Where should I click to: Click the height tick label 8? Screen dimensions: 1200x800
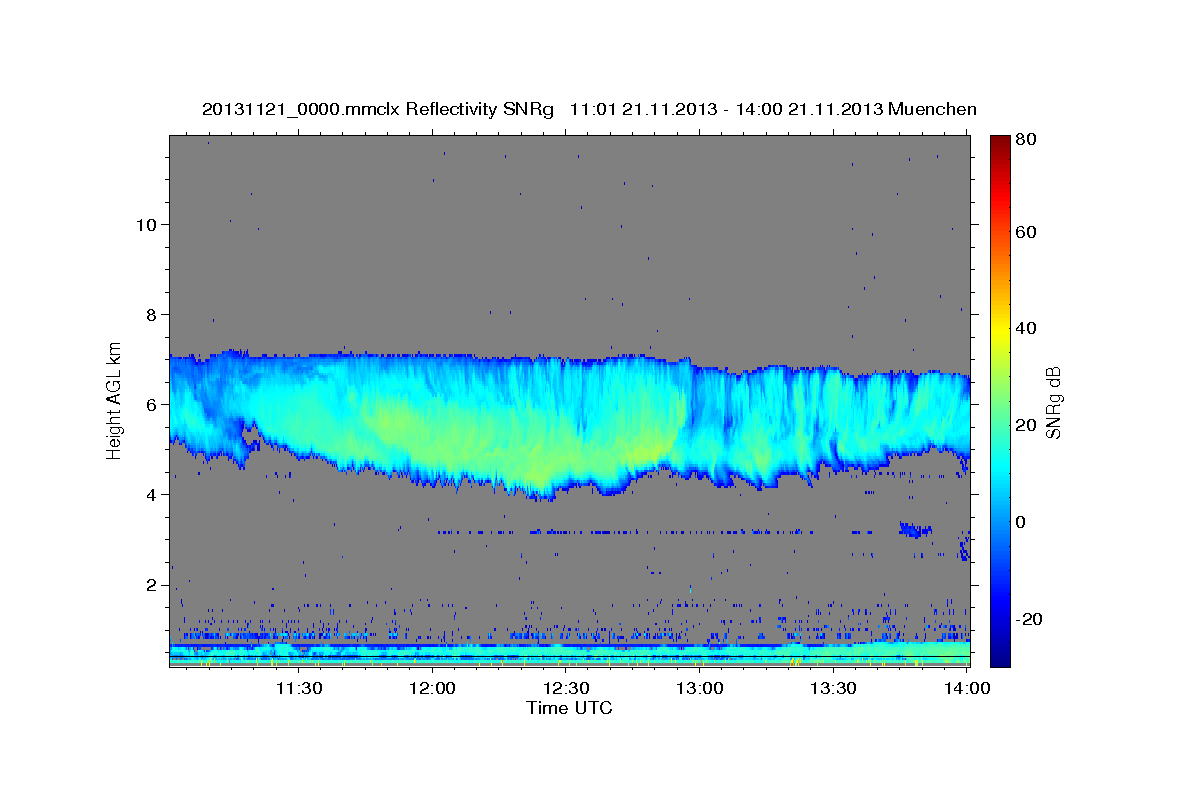tap(152, 314)
